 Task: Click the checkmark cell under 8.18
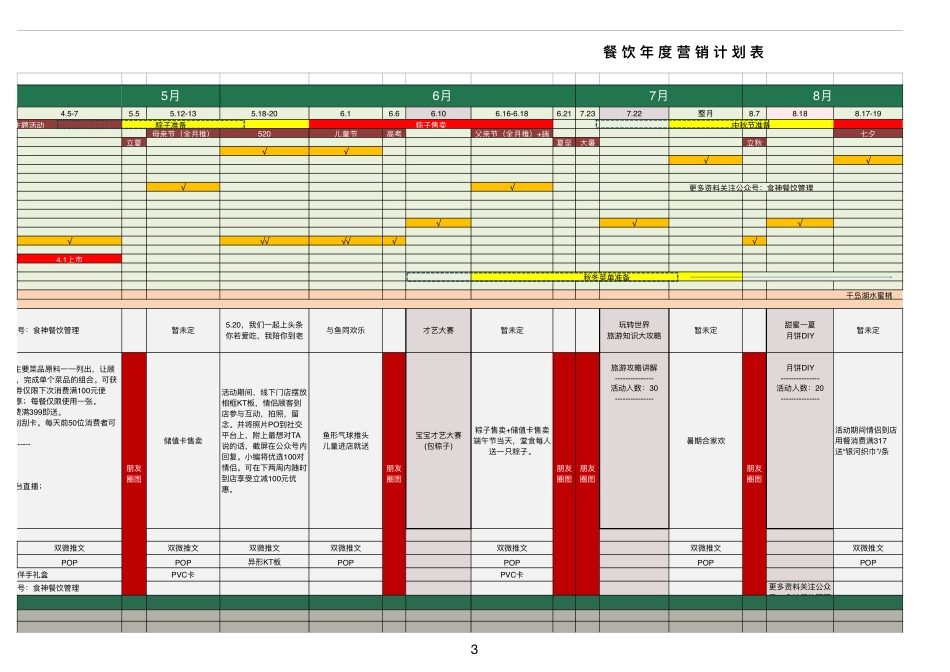[800, 223]
